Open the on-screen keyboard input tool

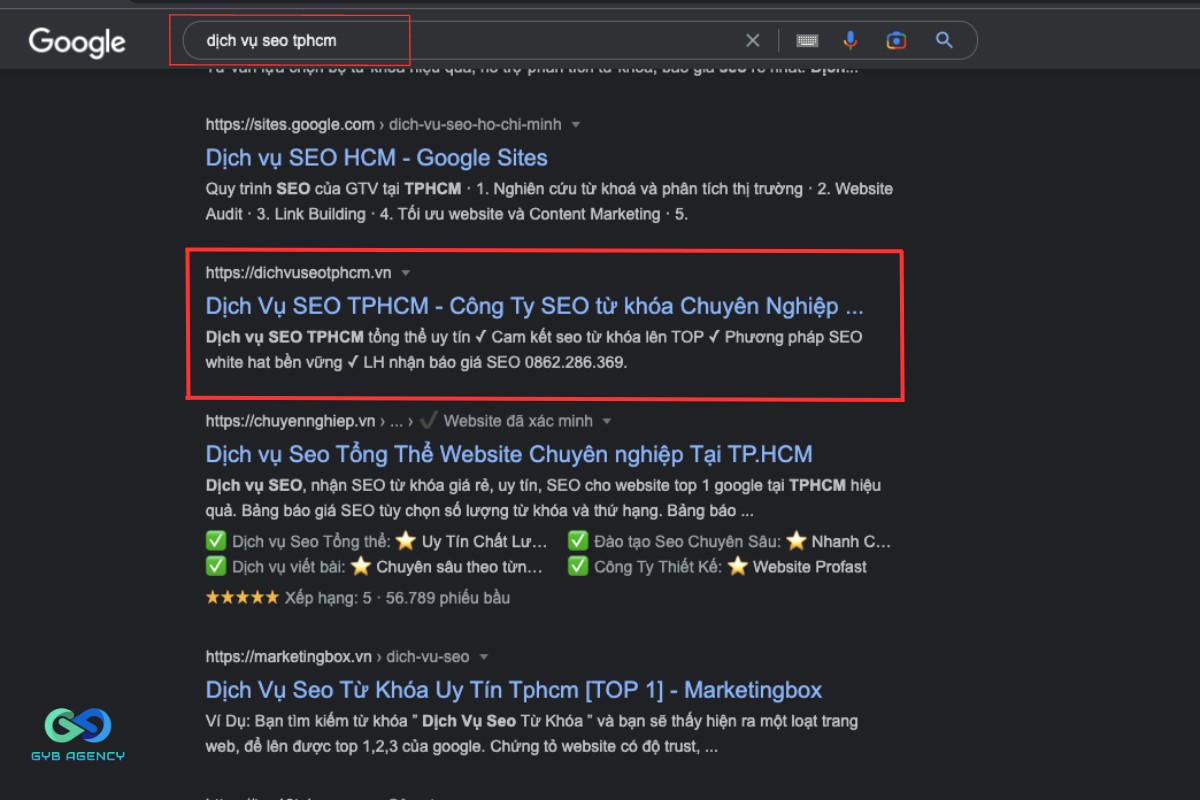coord(807,41)
